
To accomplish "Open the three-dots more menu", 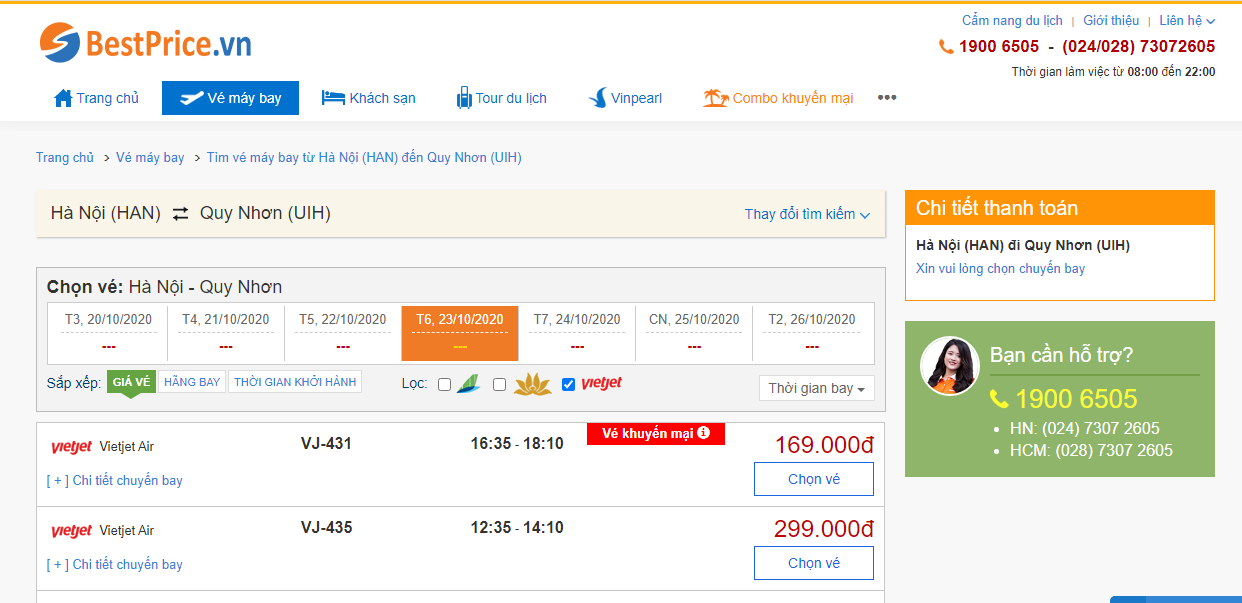I will coord(887,98).
